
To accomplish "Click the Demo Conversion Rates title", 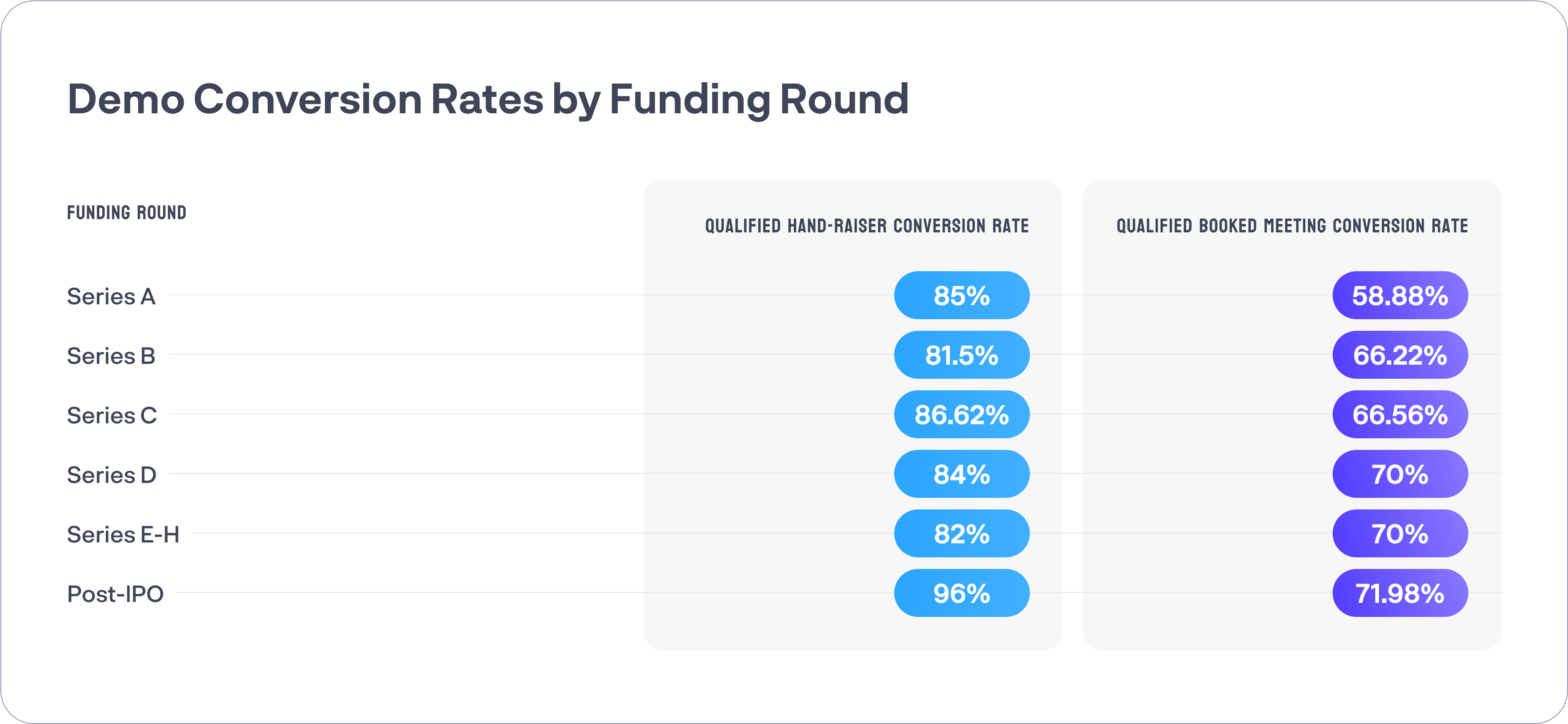I will pyautogui.click(x=488, y=100).
